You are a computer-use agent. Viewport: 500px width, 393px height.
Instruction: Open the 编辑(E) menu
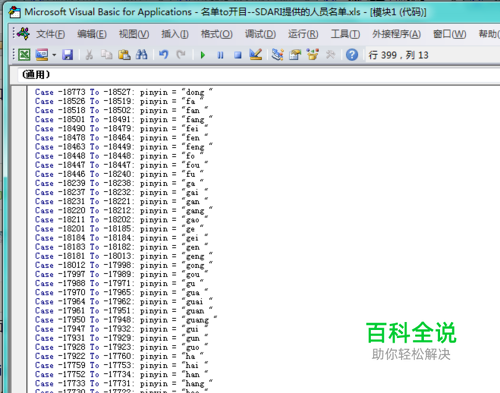pyautogui.click(x=92, y=34)
